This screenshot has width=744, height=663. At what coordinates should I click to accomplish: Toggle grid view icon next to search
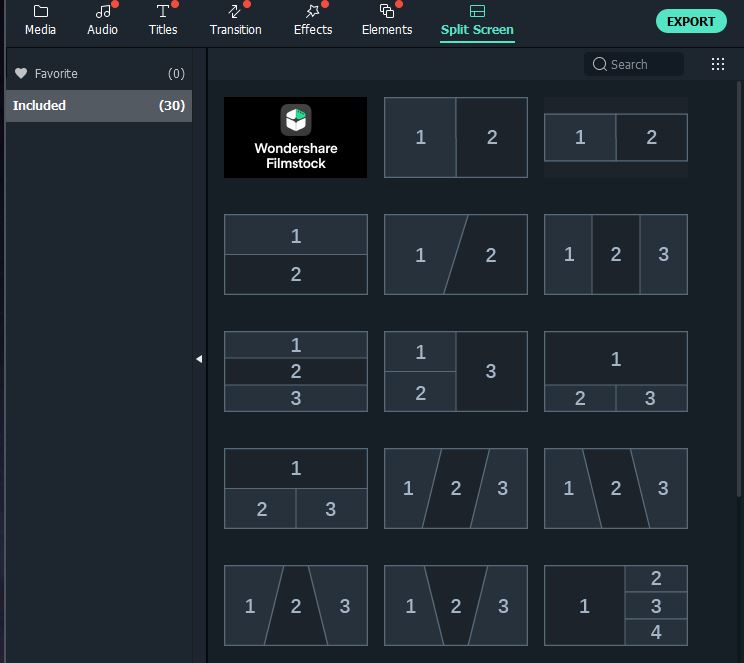pyautogui.click(x=718, y=64)
